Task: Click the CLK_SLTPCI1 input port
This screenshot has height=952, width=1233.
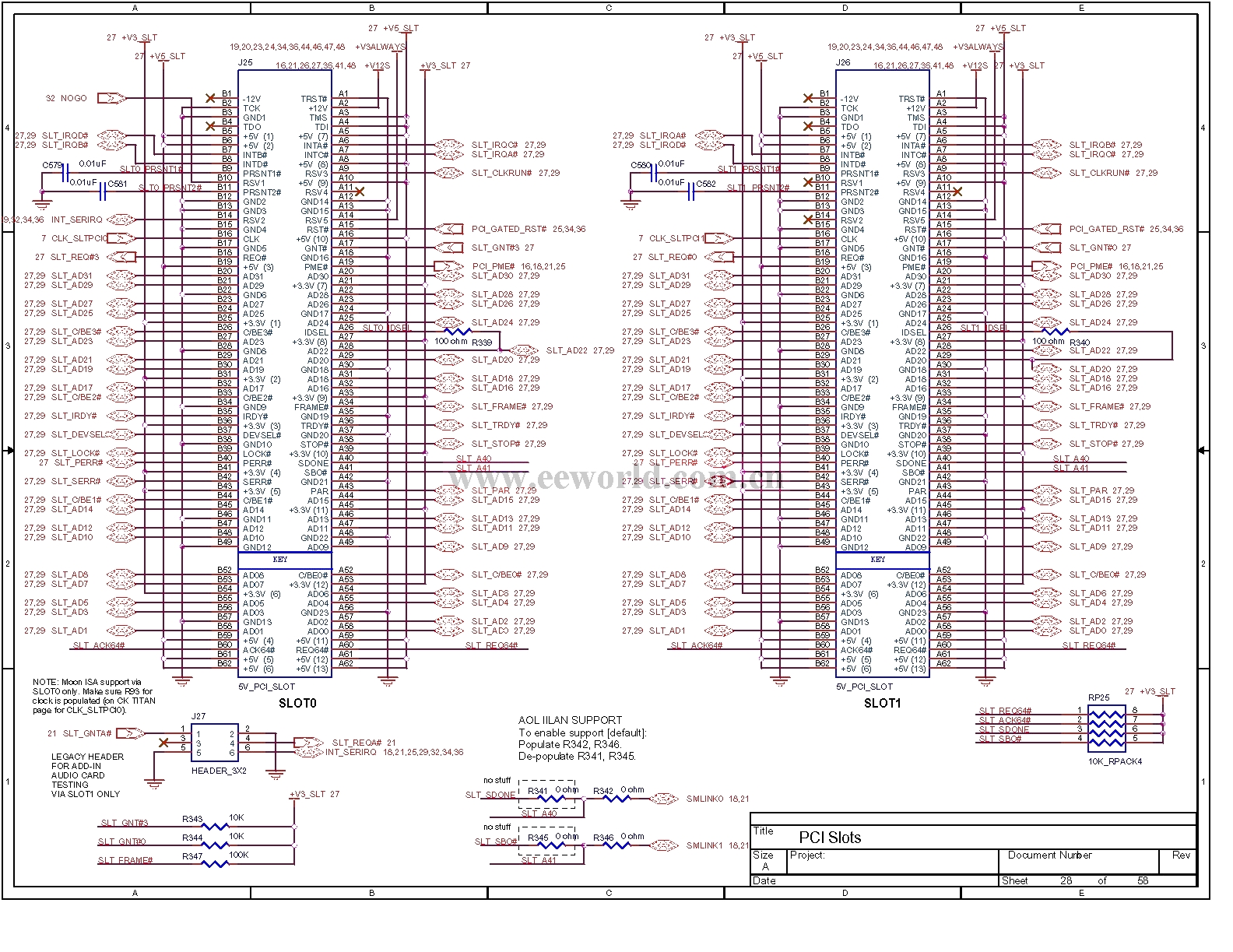Action: click(x=718, y=238)
